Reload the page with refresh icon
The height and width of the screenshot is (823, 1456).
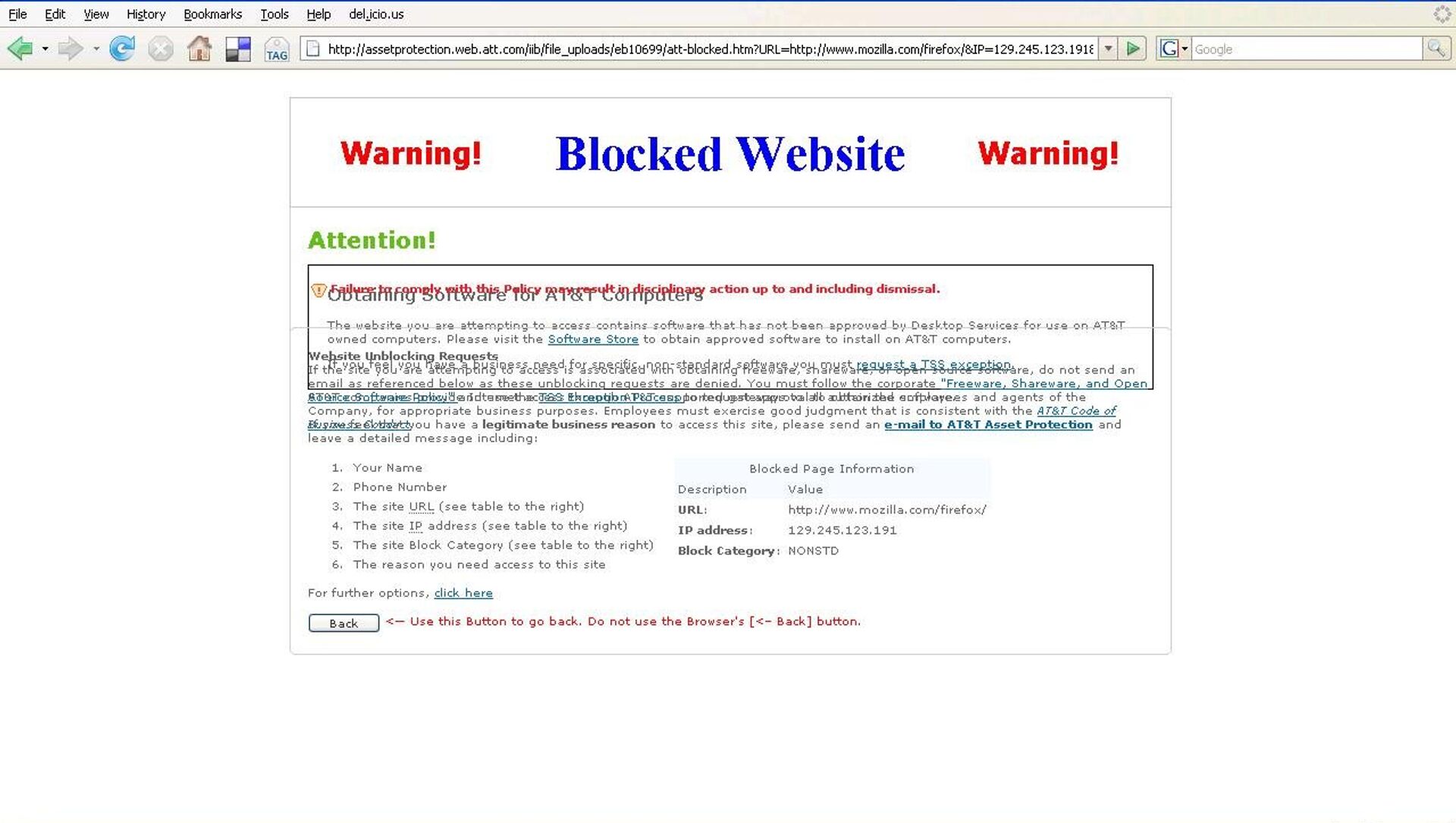coord(122,49)
